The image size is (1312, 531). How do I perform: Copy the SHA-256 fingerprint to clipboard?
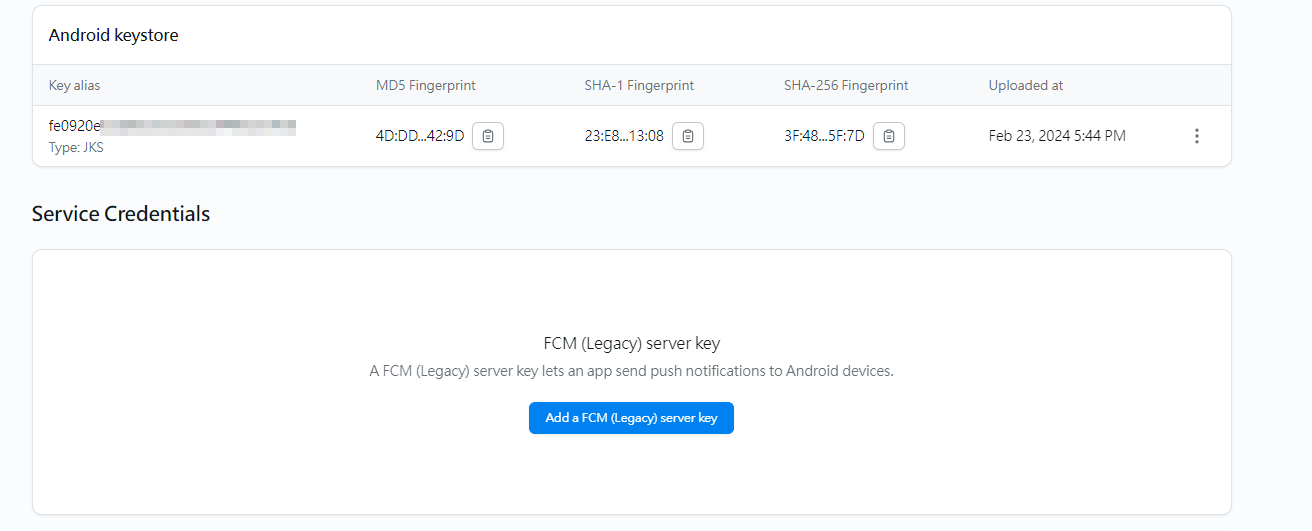tap(889, 136)
